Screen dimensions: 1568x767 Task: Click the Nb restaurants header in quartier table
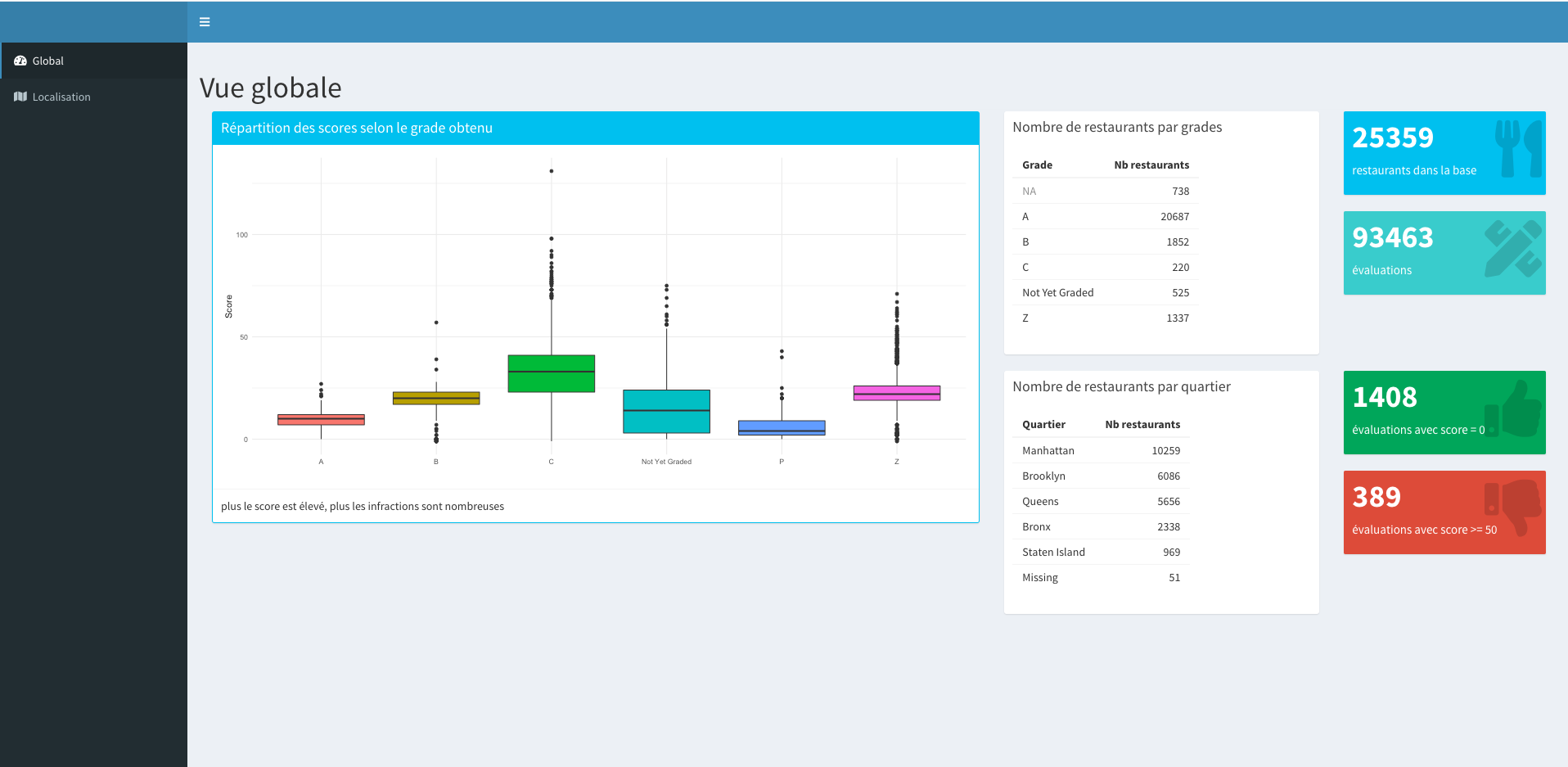(x=1142, y=424)
